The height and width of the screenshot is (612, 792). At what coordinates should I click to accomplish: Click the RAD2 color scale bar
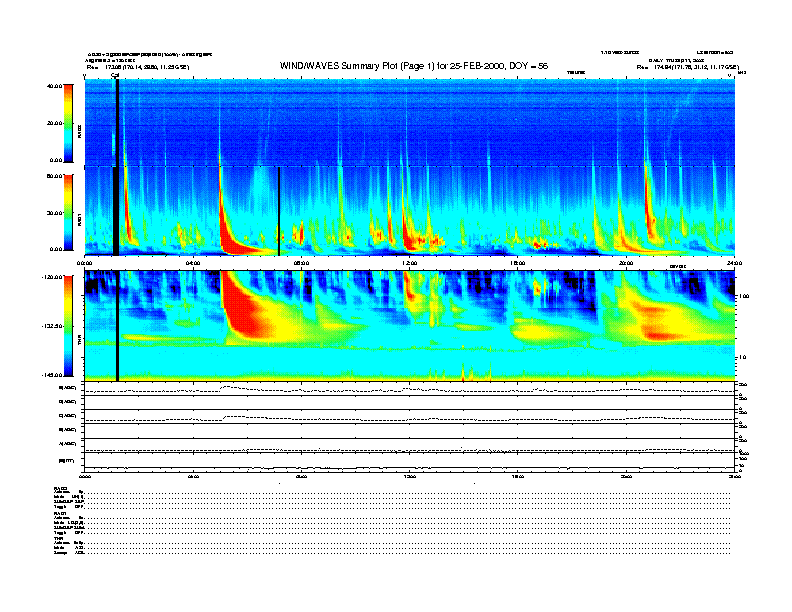(68, 123)
